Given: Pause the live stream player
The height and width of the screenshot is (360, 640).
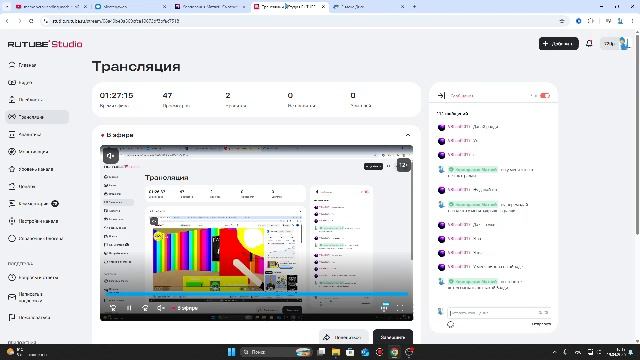Looking at the screenshot, I should (129, 308).
